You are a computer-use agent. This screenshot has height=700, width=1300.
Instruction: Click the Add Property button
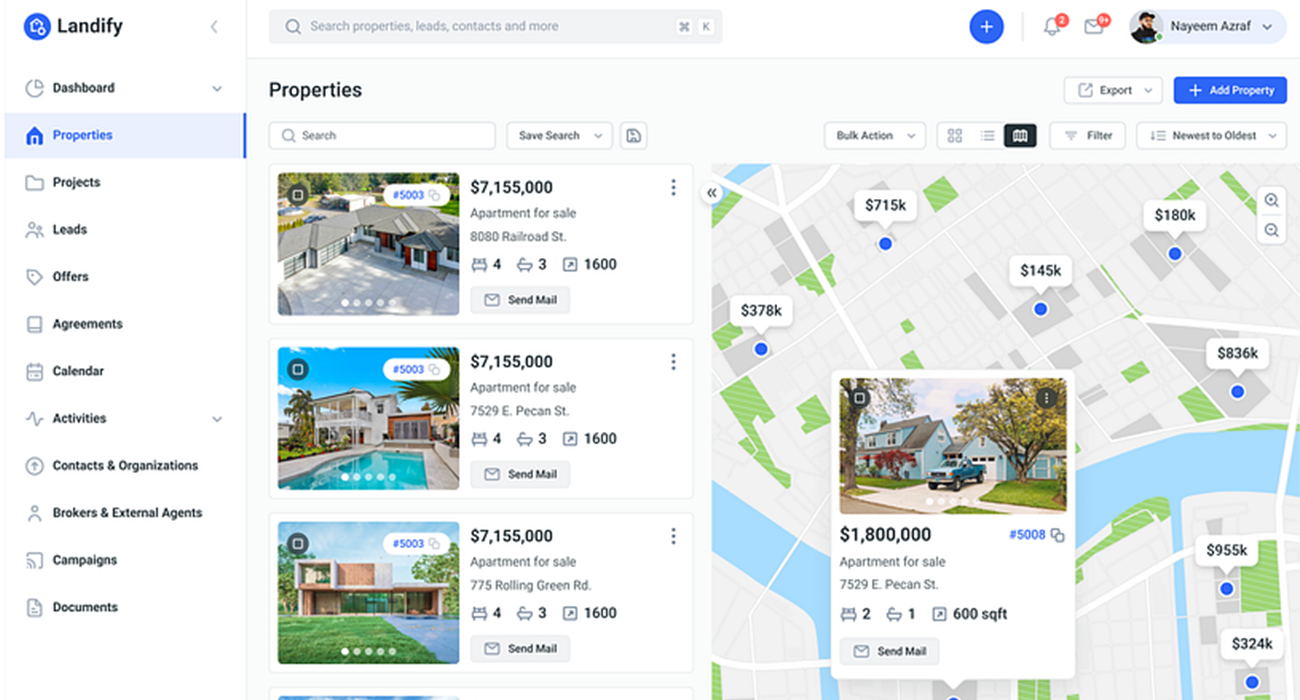pyautogui.click(x=1230, y=90)
